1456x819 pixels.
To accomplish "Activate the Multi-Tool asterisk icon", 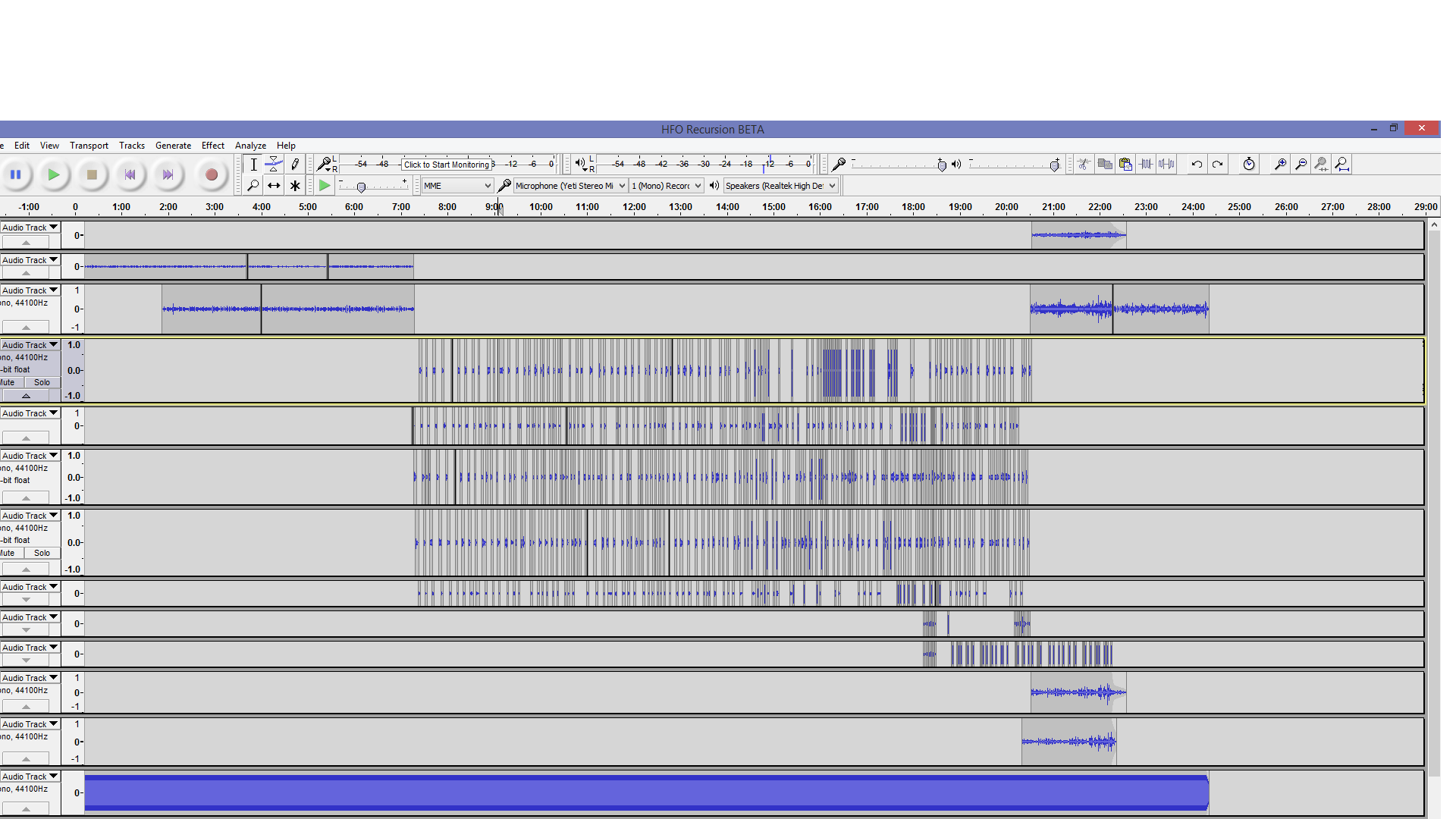I will click(x=295, y=185).
